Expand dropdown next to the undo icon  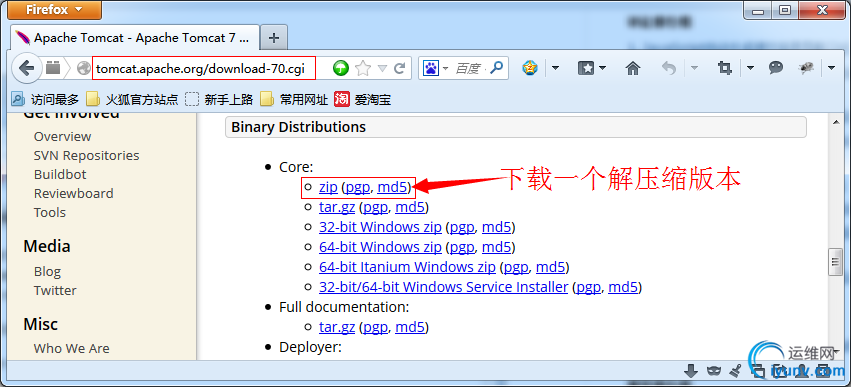(694, 68)
